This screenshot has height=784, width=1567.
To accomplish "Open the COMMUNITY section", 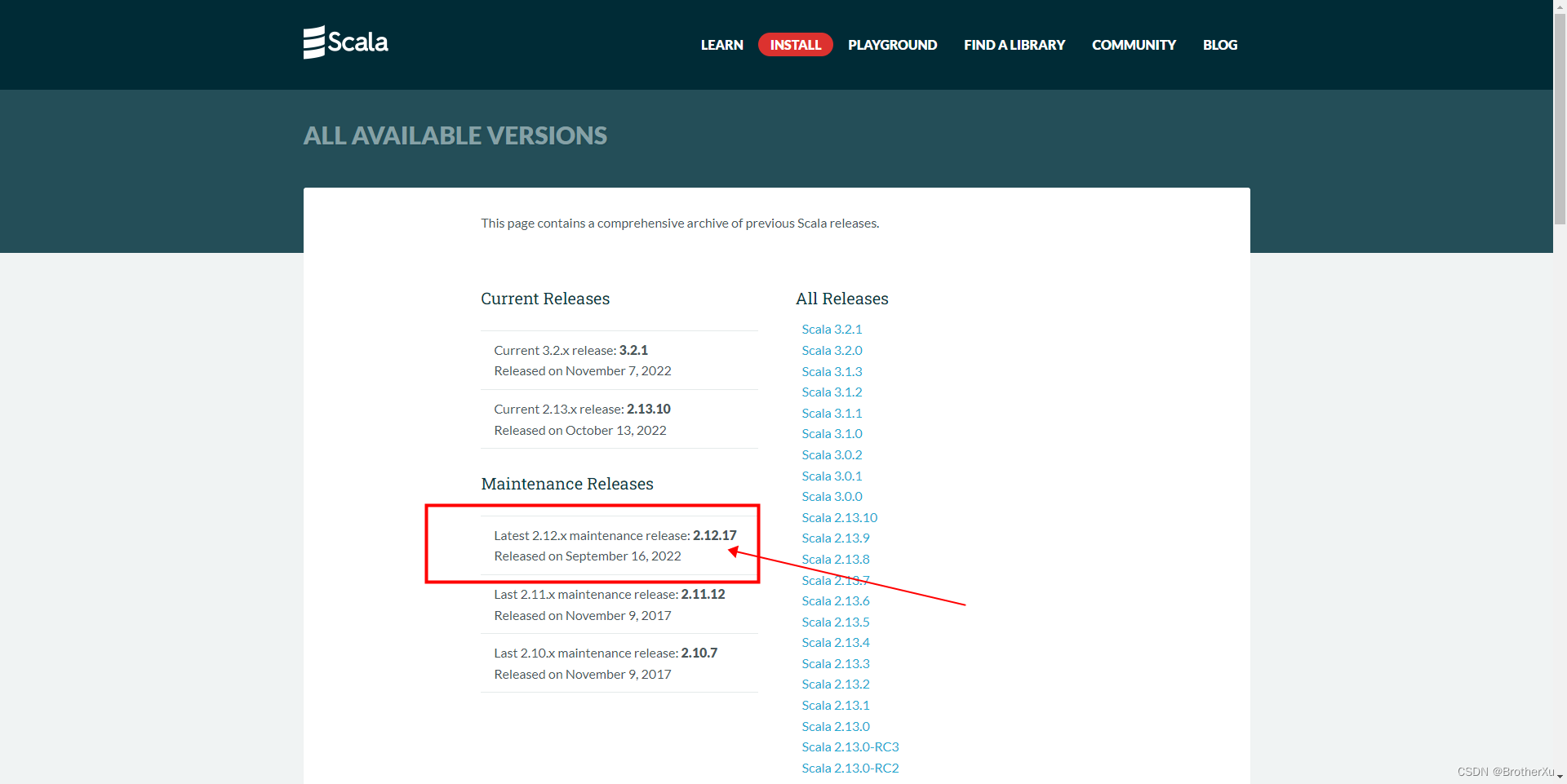I will [x=1134, y=45].
